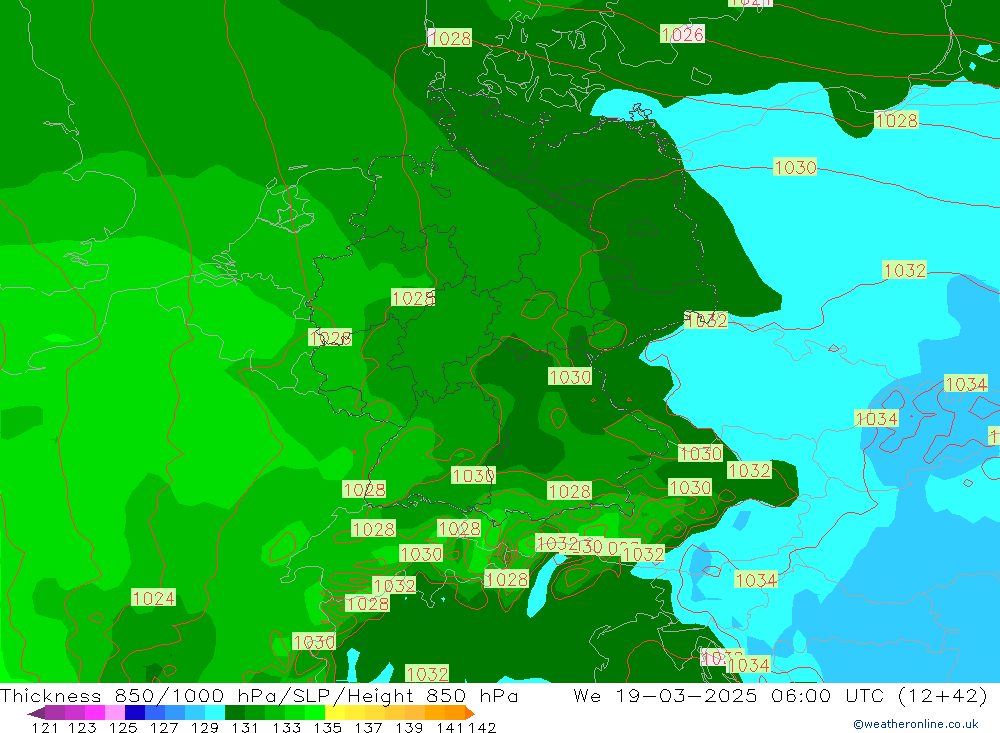Click the purple arrow at legend's low end
This screenshot has height=733, width=1000.
(36, 713)
